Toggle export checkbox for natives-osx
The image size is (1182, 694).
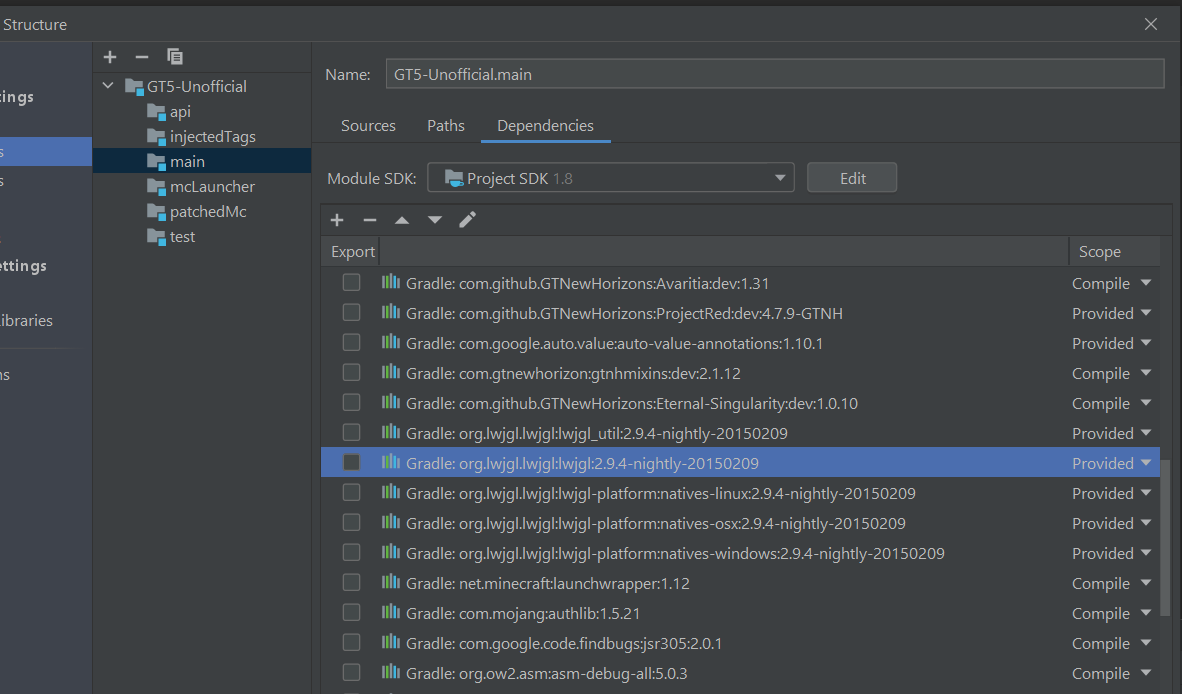click(351, 523)
